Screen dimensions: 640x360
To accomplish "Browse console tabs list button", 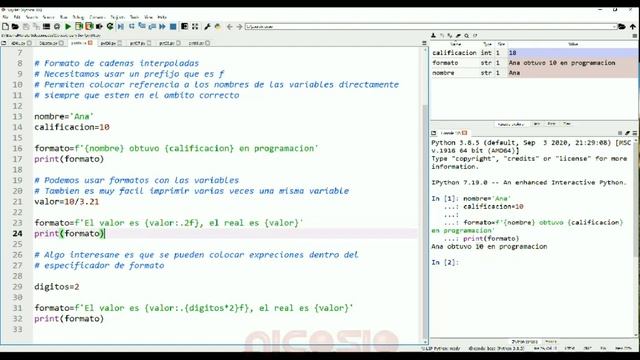I will 433,133.
